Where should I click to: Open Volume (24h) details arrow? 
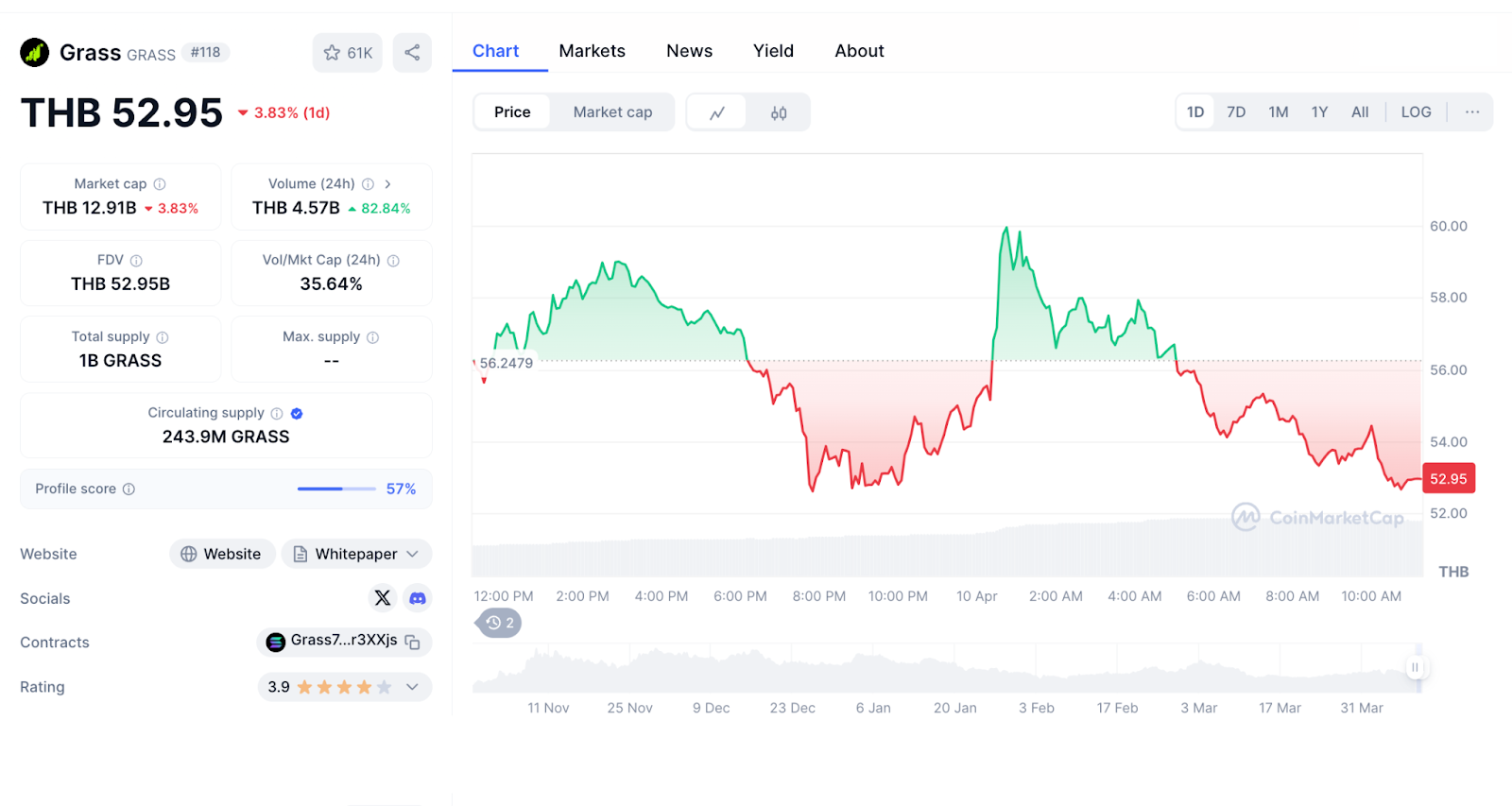tap(387, 184)
